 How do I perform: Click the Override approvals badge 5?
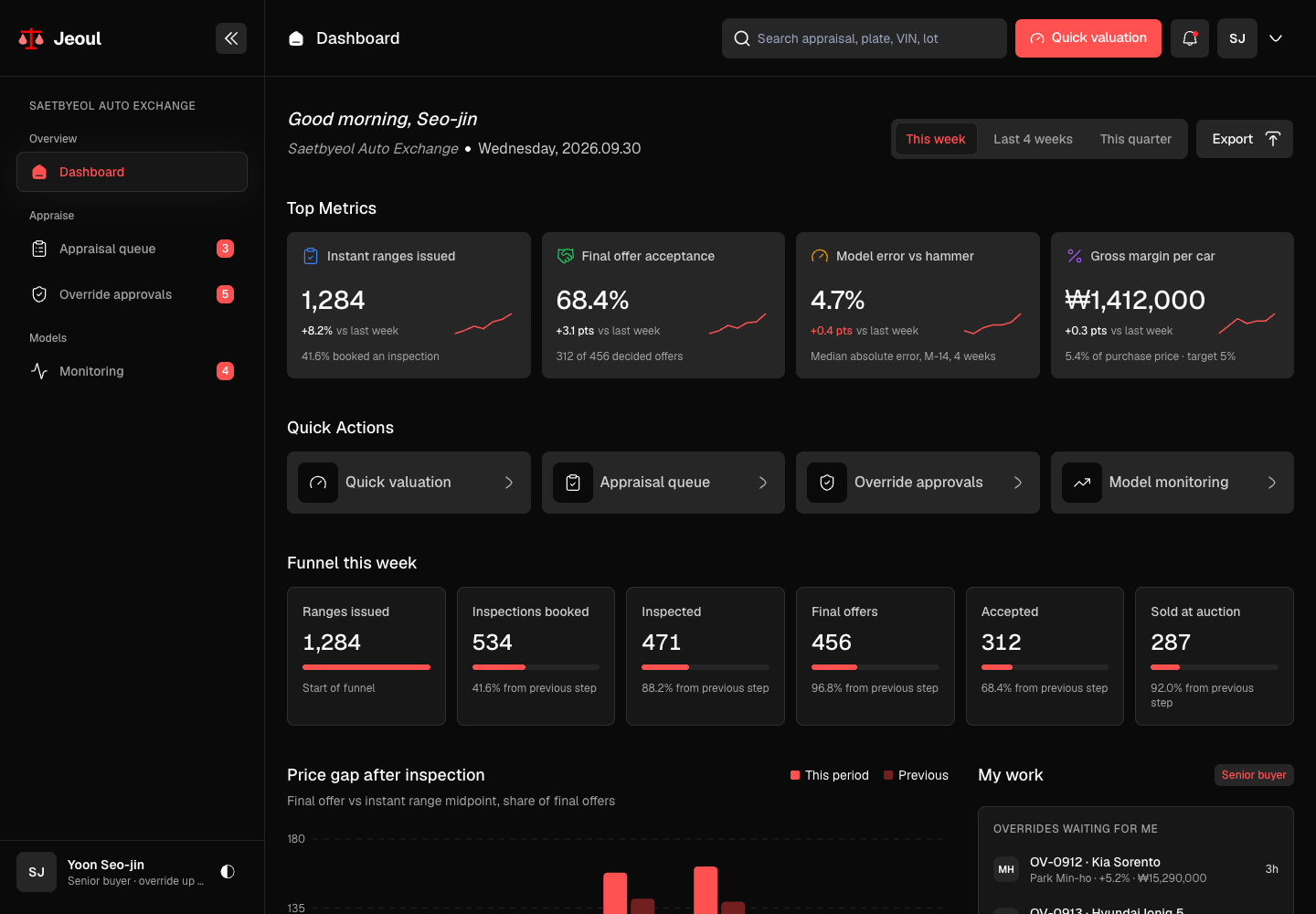click(x=225, y=294)
